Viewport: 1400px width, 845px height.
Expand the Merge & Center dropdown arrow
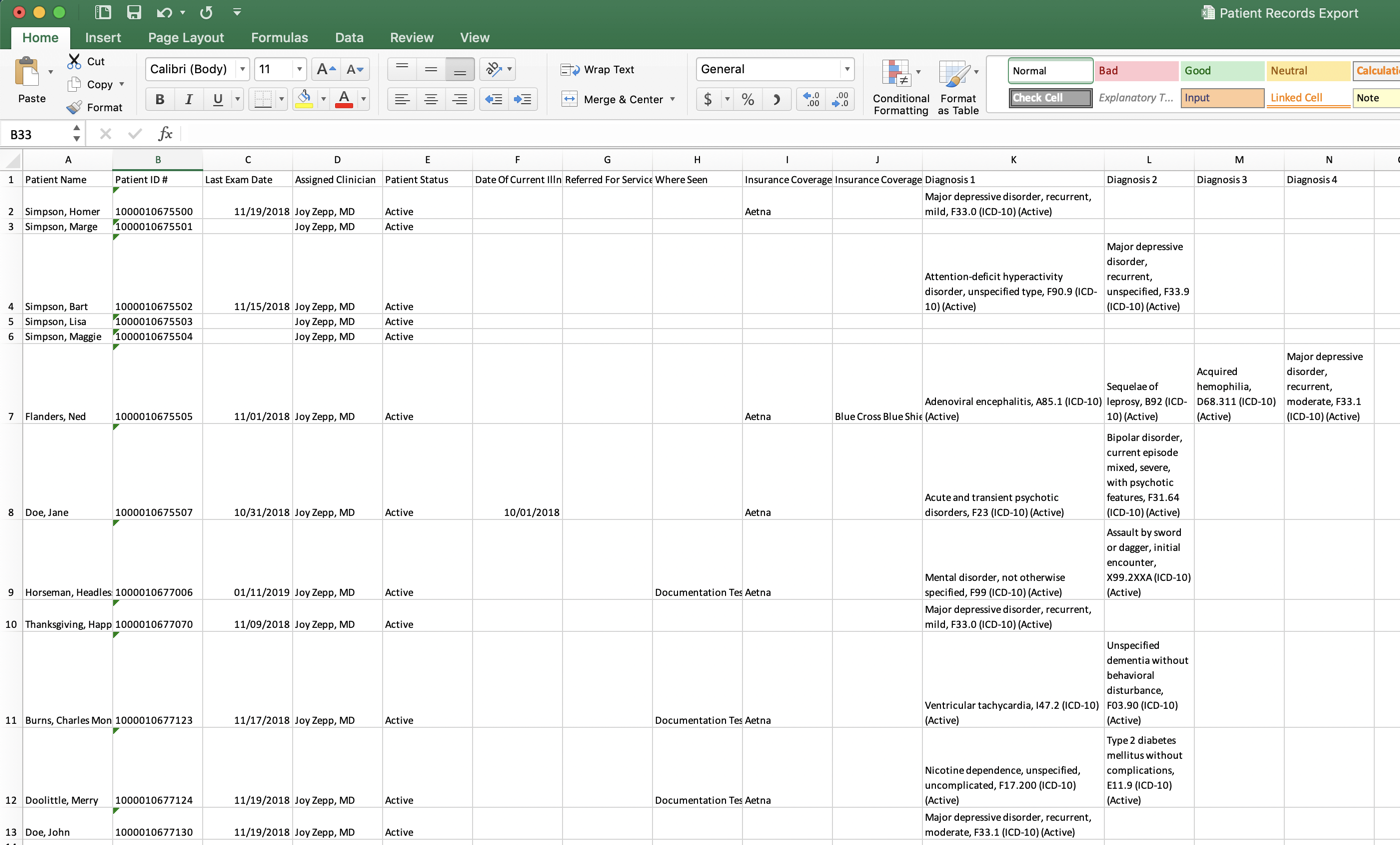673,100
